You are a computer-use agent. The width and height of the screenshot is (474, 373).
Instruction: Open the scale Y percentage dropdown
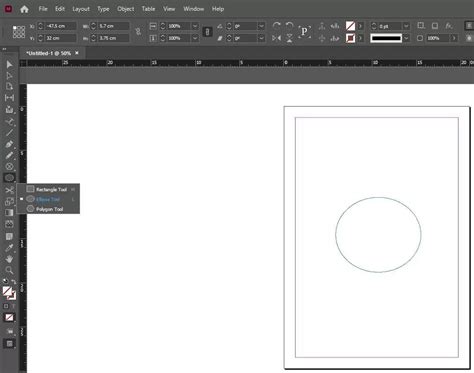point(195,38)
